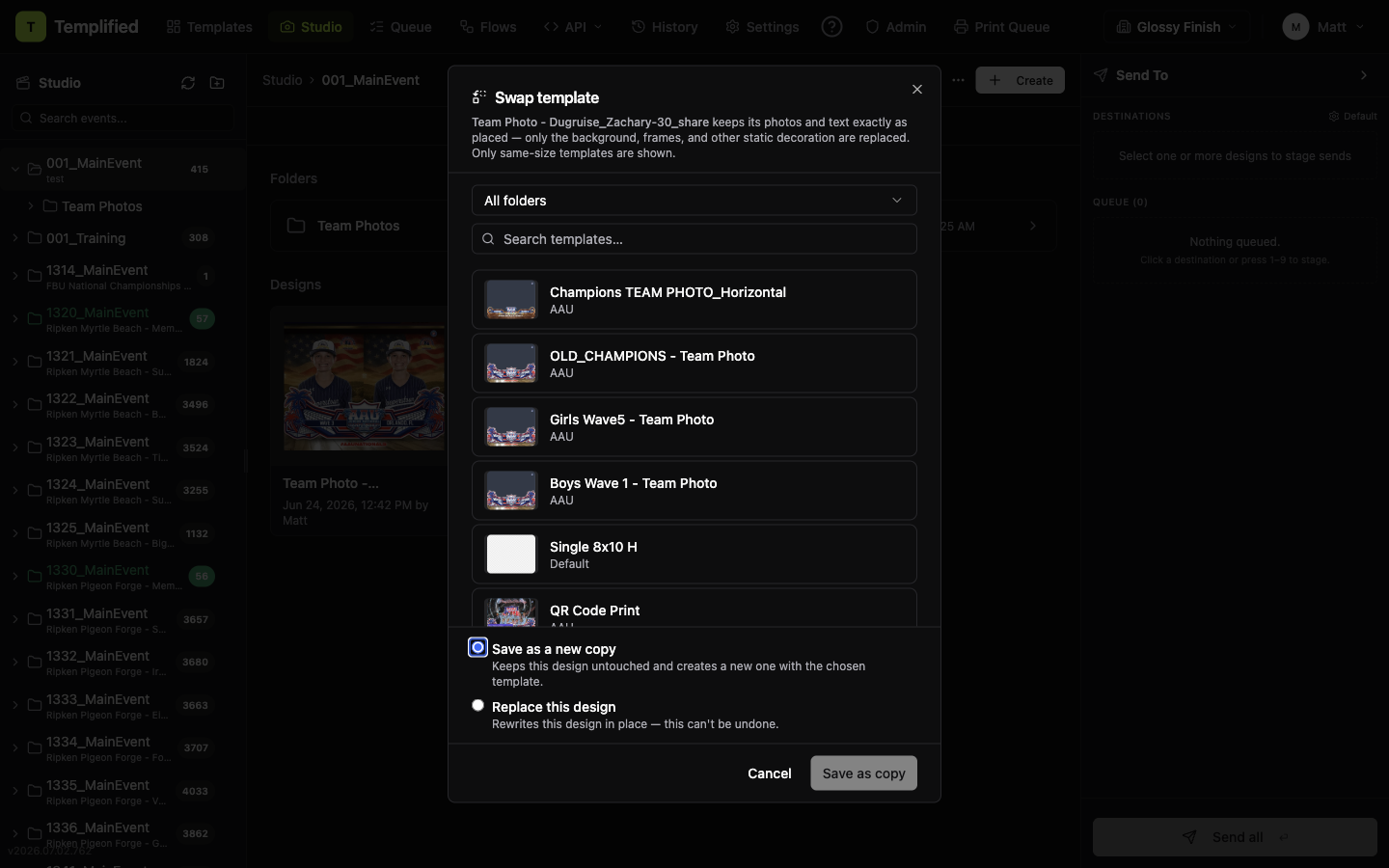Select the 1322_MainEvent tree row

pos(123,405)
